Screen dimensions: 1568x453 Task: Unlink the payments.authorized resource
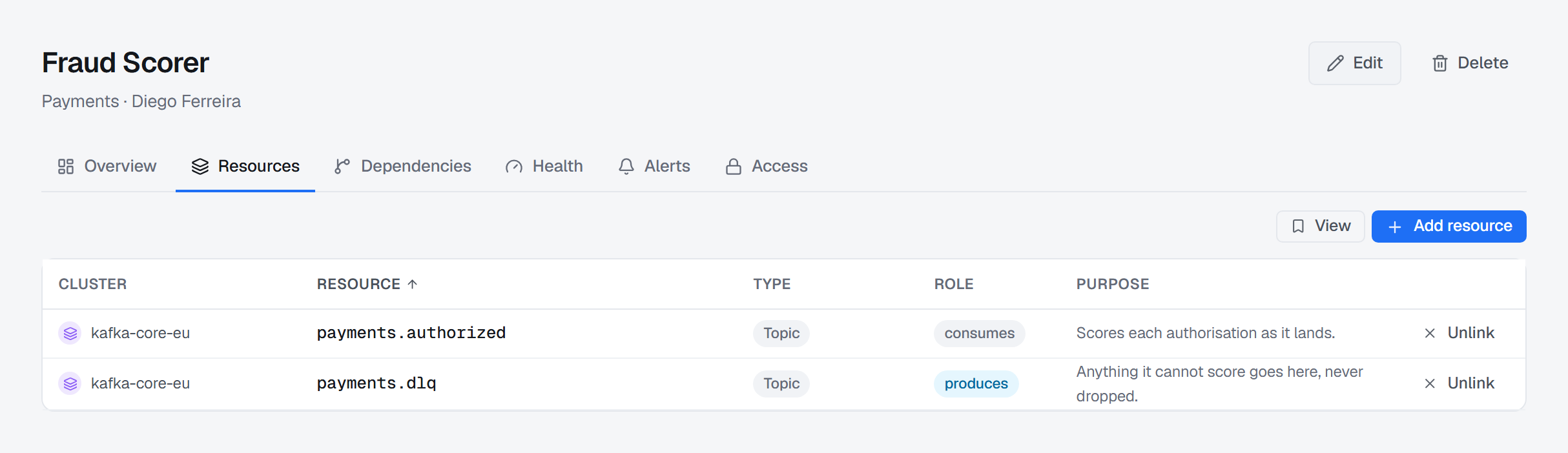pos(1460,333)
